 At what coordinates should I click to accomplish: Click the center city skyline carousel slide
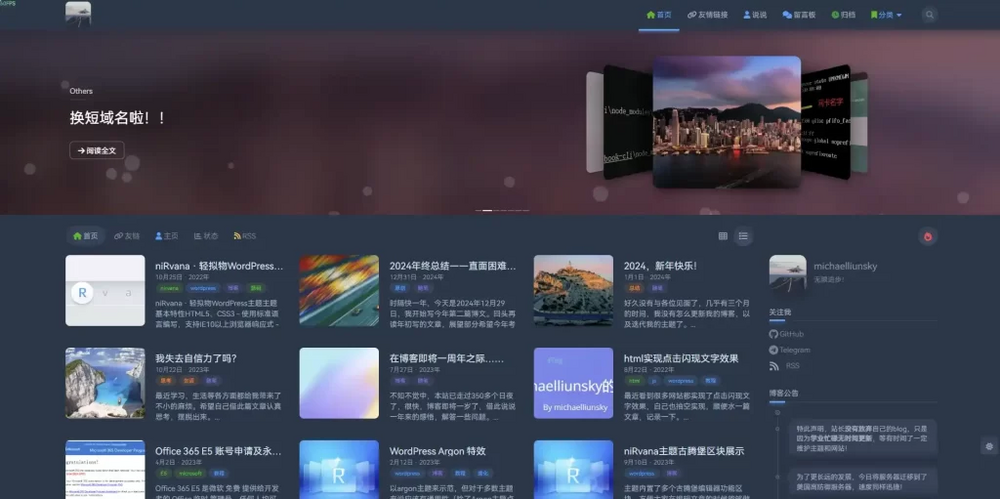click(726, 122)
